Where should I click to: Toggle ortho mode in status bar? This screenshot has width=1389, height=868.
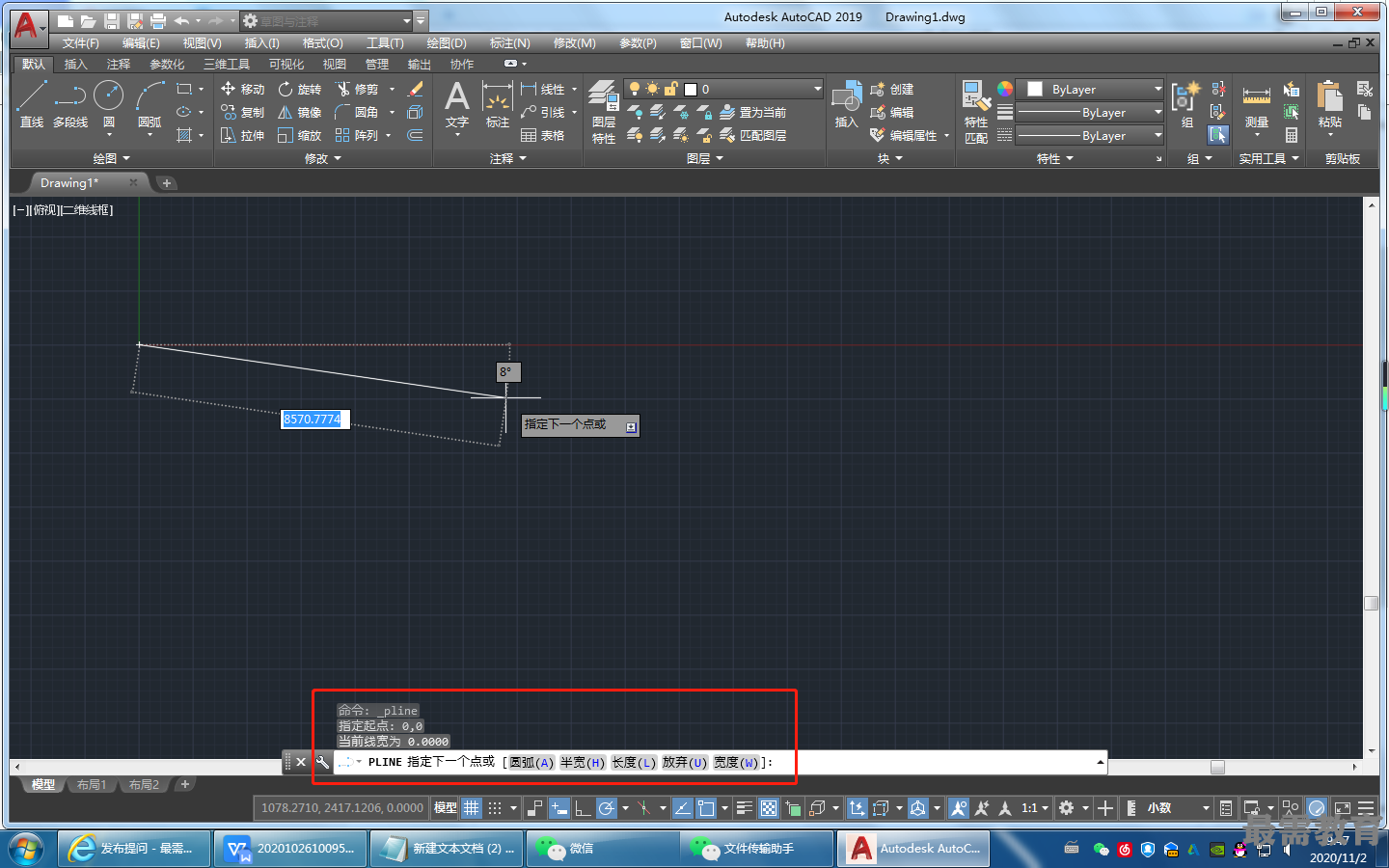[x=583, y=808]
